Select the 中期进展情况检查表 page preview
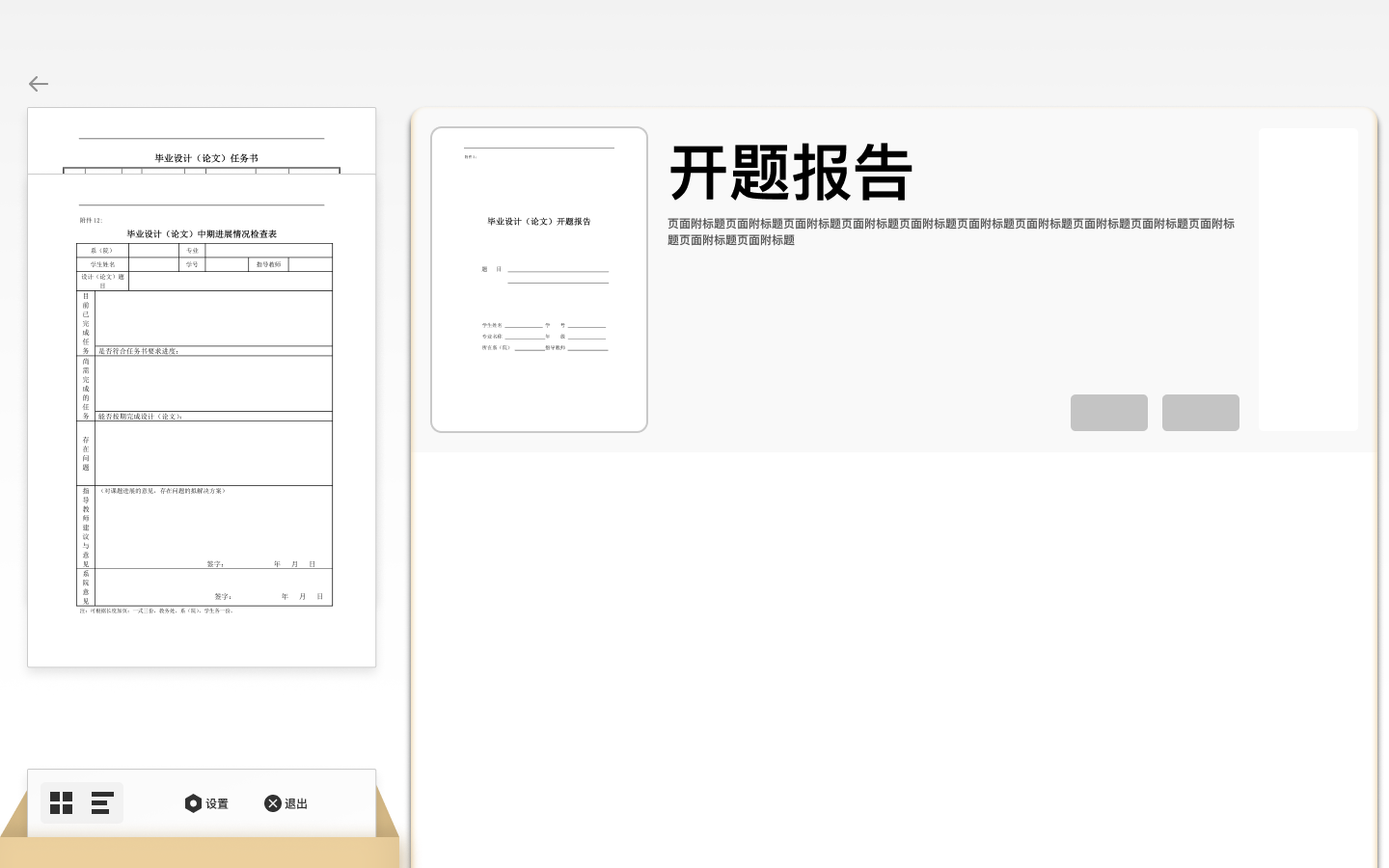This screenshot has width=1389, height=868. 202,420
